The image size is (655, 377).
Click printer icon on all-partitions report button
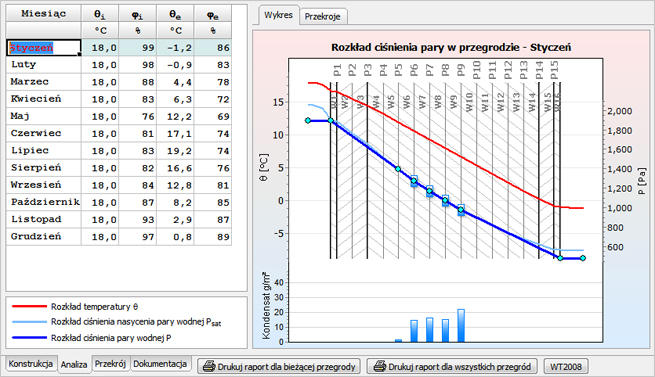tap(380, 367)
